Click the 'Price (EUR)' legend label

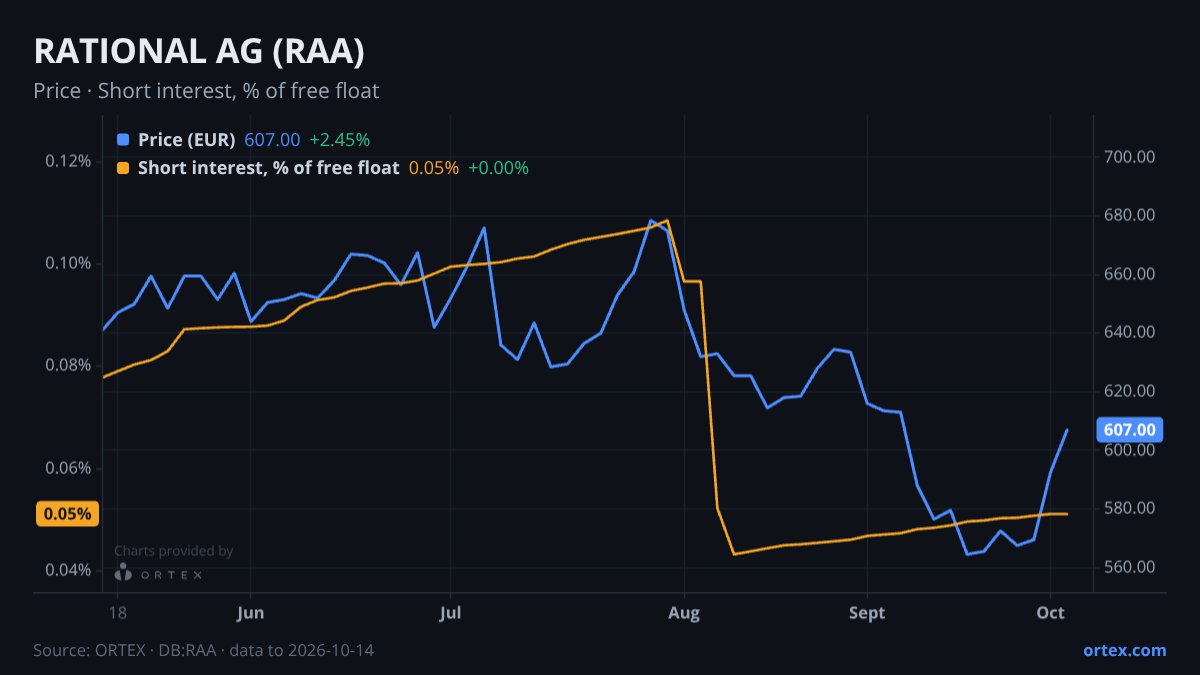tap(187, 140)
